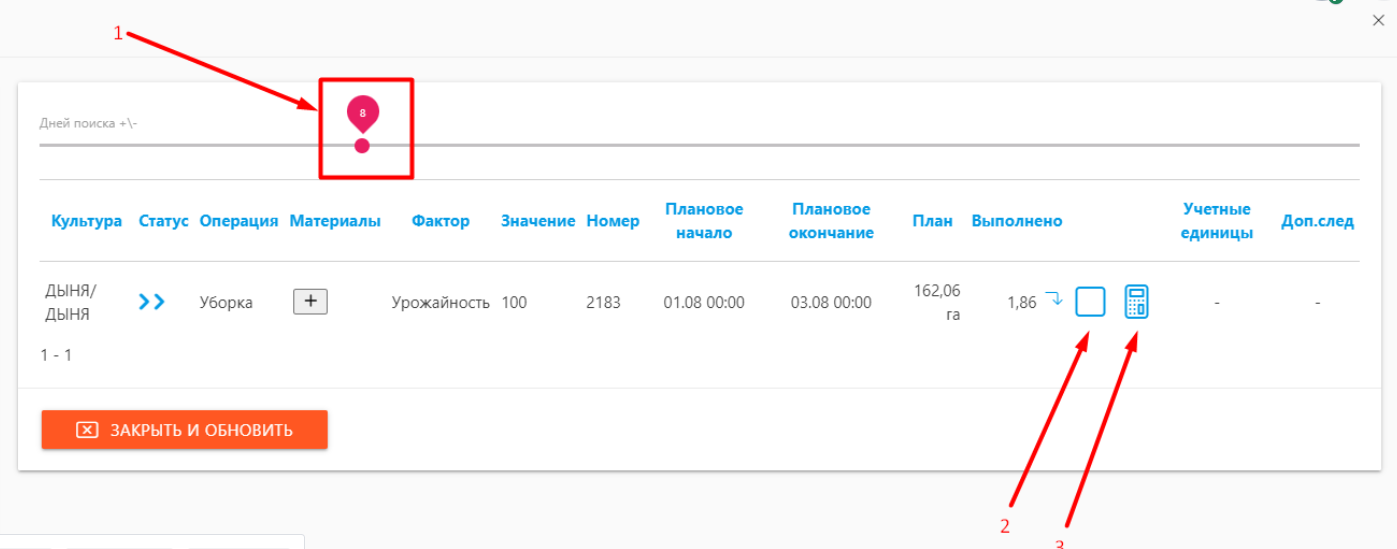The image size is (1397, 549).
Task: Click the 01.08 00:00 start date
Action: pos(704,302)
